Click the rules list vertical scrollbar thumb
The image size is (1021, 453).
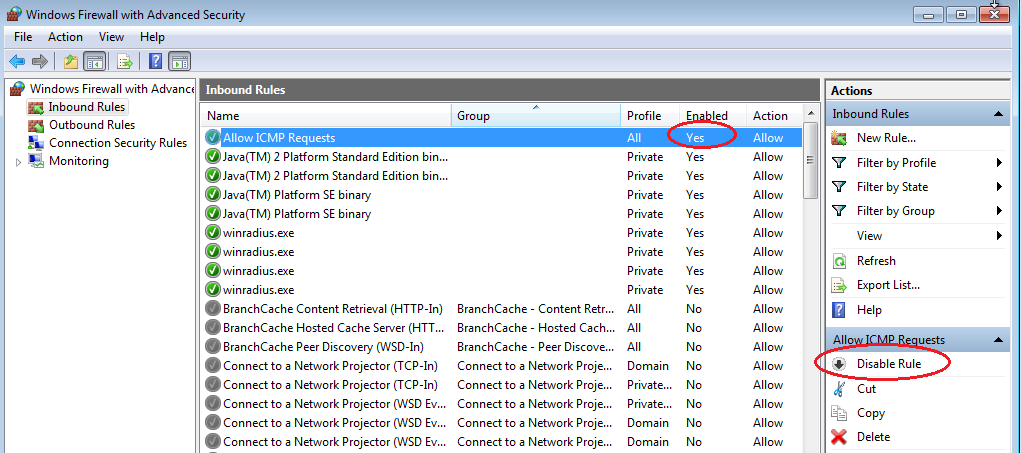(x=811, y=160)
